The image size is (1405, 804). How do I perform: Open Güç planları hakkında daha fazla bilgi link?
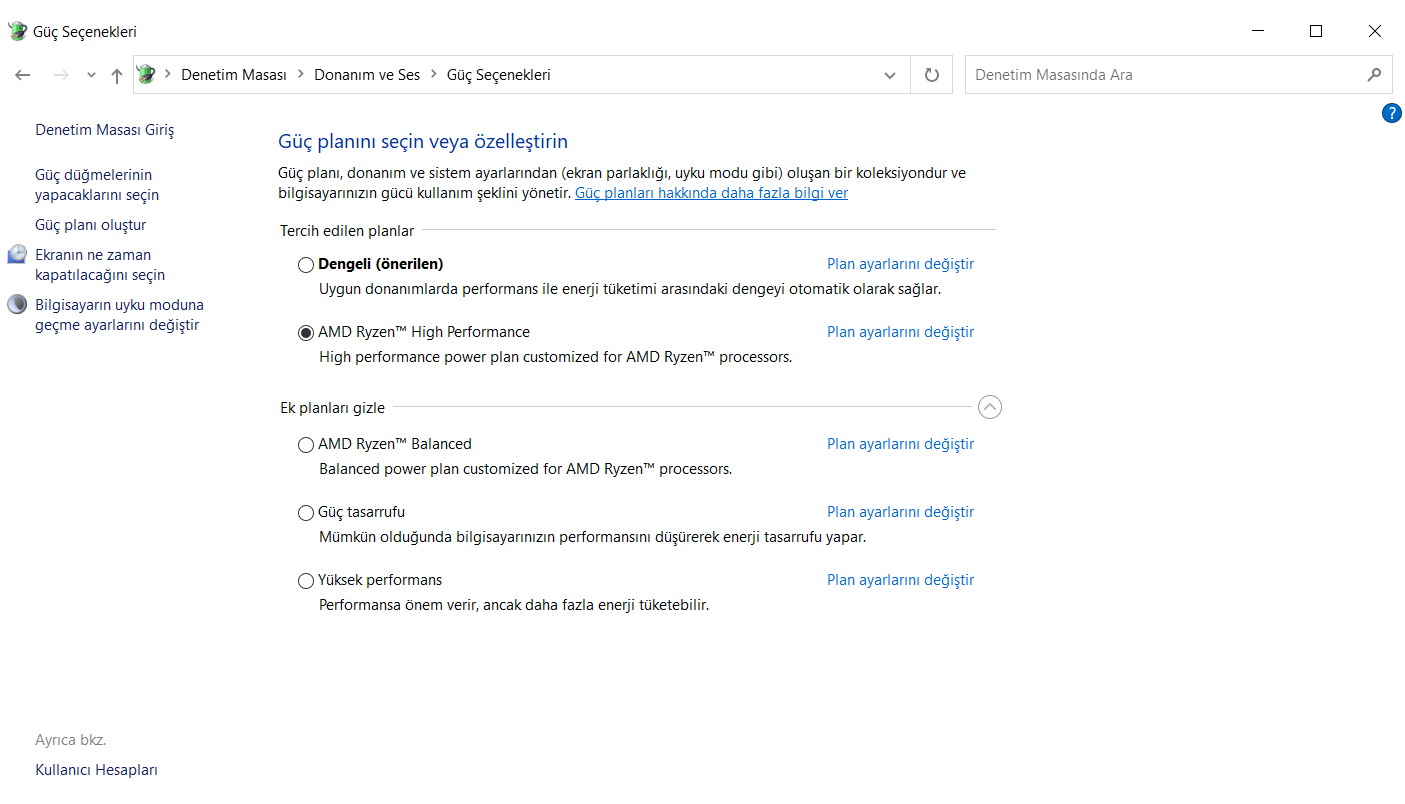pyautogui.click(x=711, y=193)
